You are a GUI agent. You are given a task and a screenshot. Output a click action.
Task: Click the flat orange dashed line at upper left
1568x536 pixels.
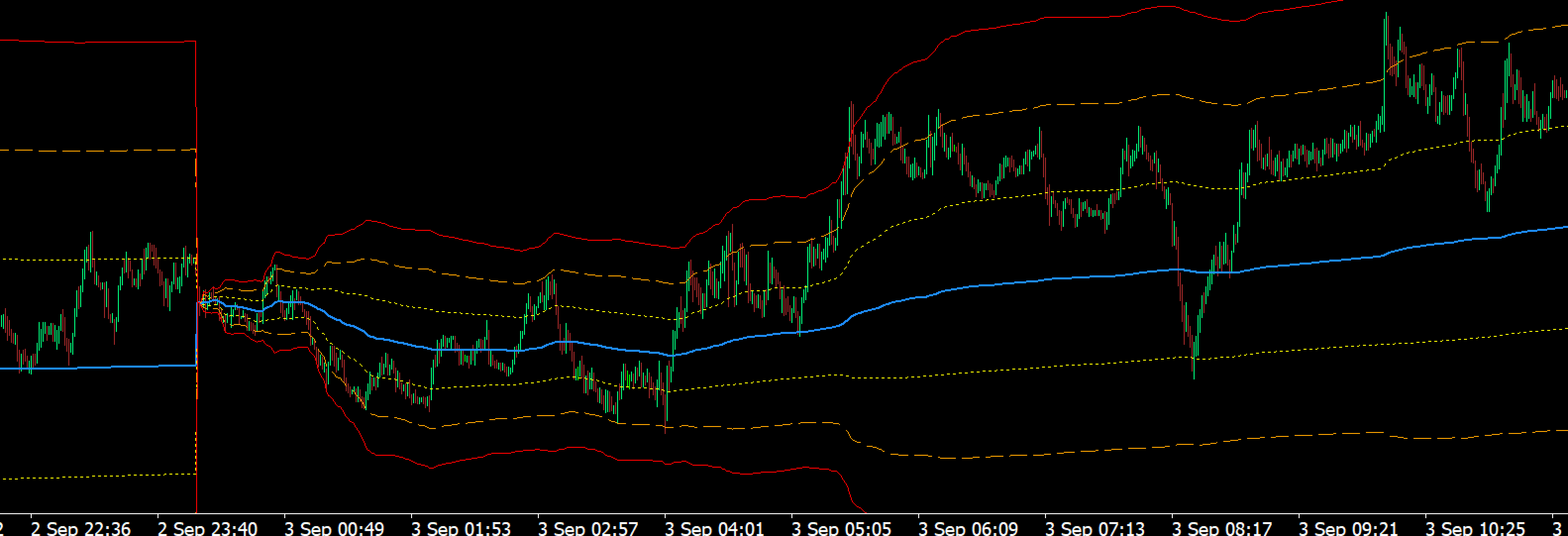coord(98,151)
